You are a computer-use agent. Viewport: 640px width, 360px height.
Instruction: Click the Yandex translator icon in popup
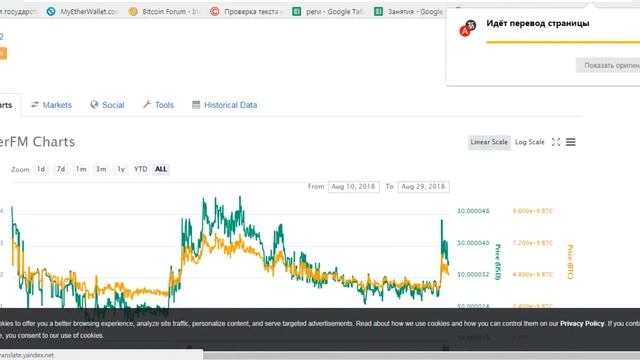tap(468, 28)
